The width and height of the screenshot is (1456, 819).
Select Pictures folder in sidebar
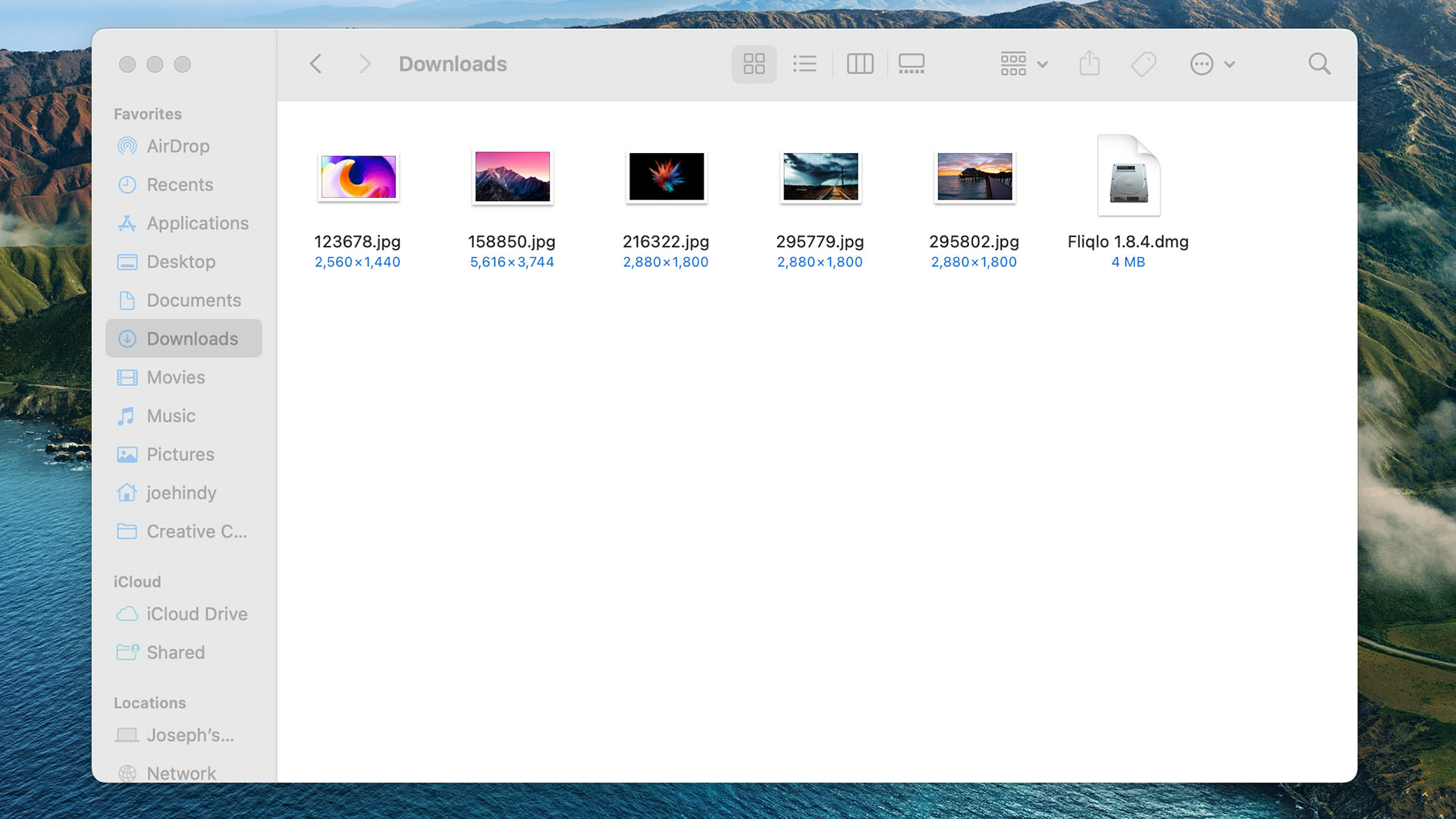click(180, 454)
